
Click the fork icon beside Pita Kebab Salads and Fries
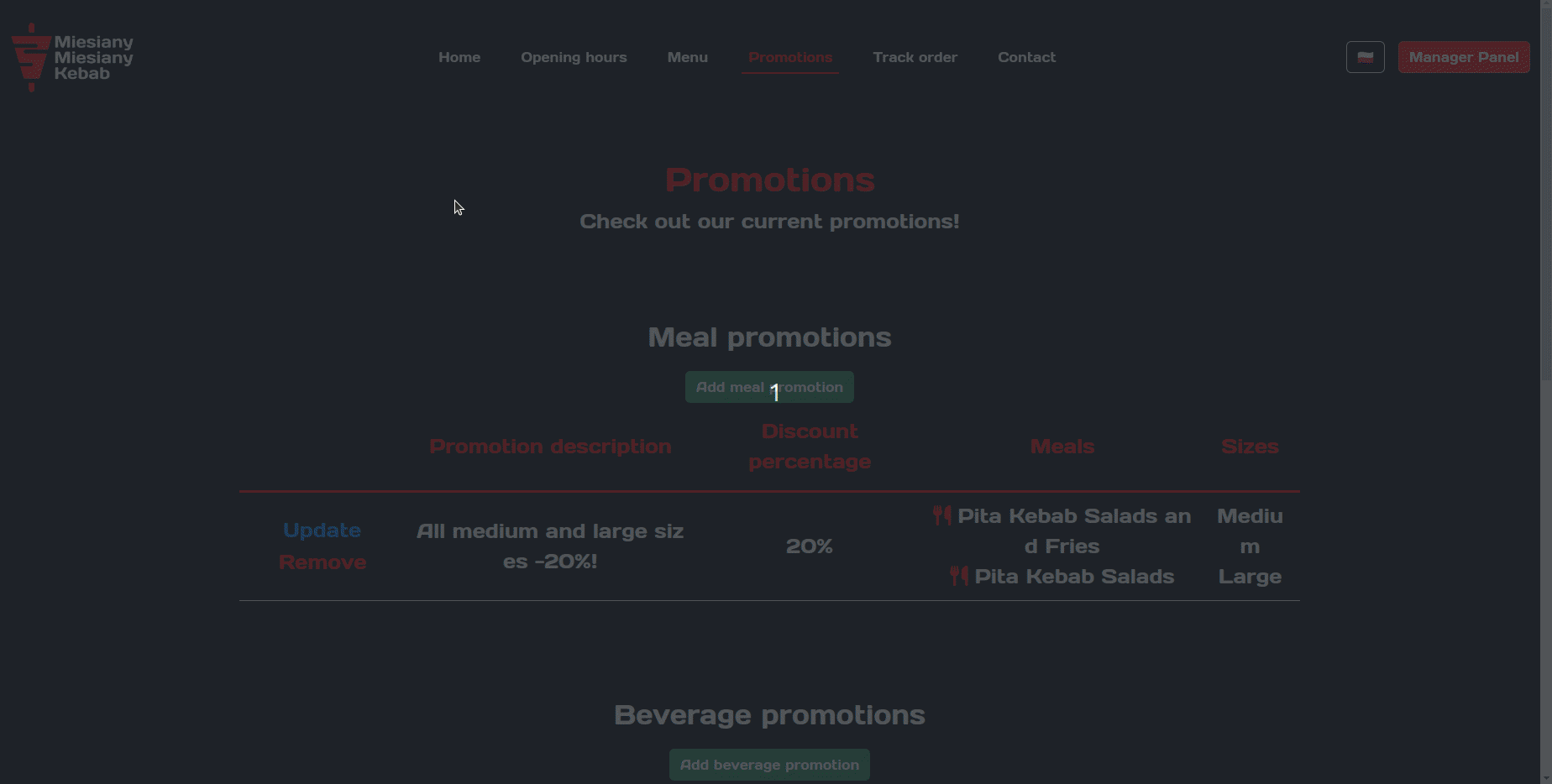click(x=941, y=515)
